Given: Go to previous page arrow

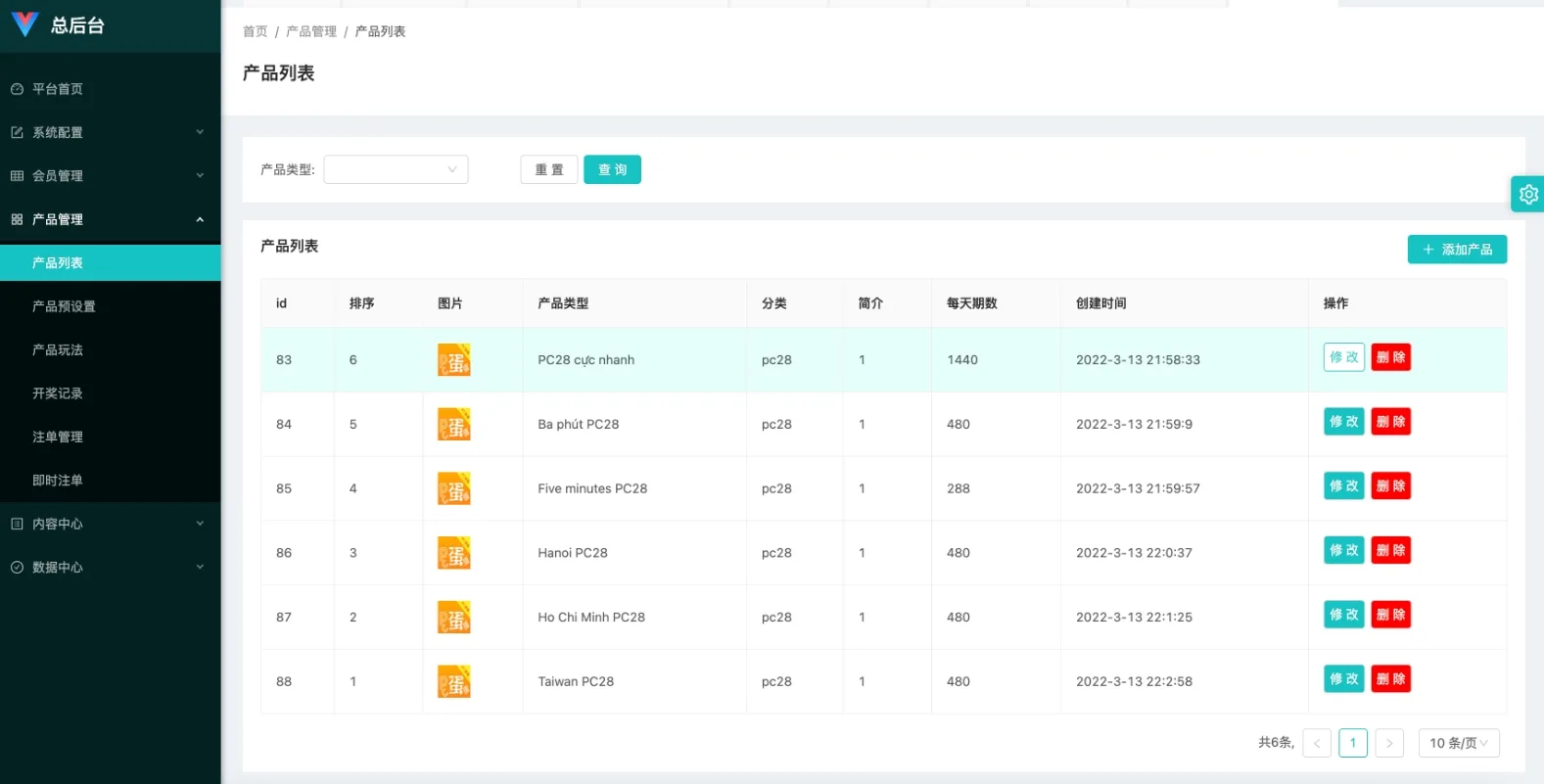Looking at the screenshot, I should pyautogui.click(x=1317, y=743).
